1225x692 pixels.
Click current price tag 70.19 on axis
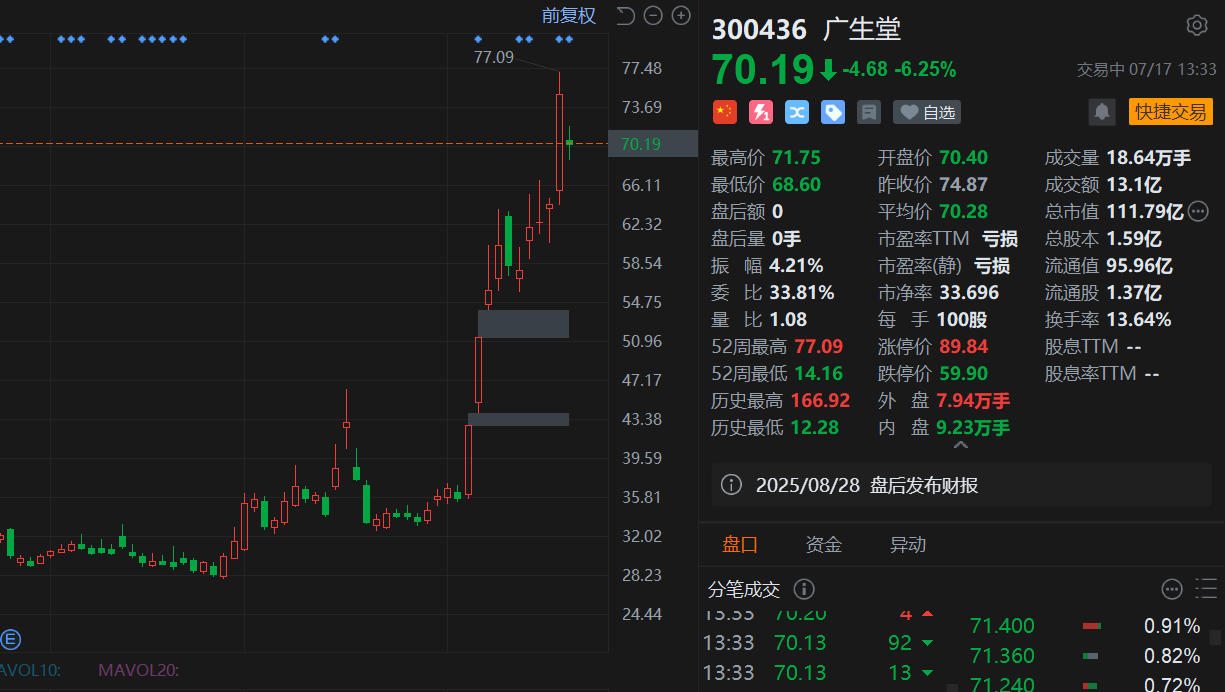point(652,144)
